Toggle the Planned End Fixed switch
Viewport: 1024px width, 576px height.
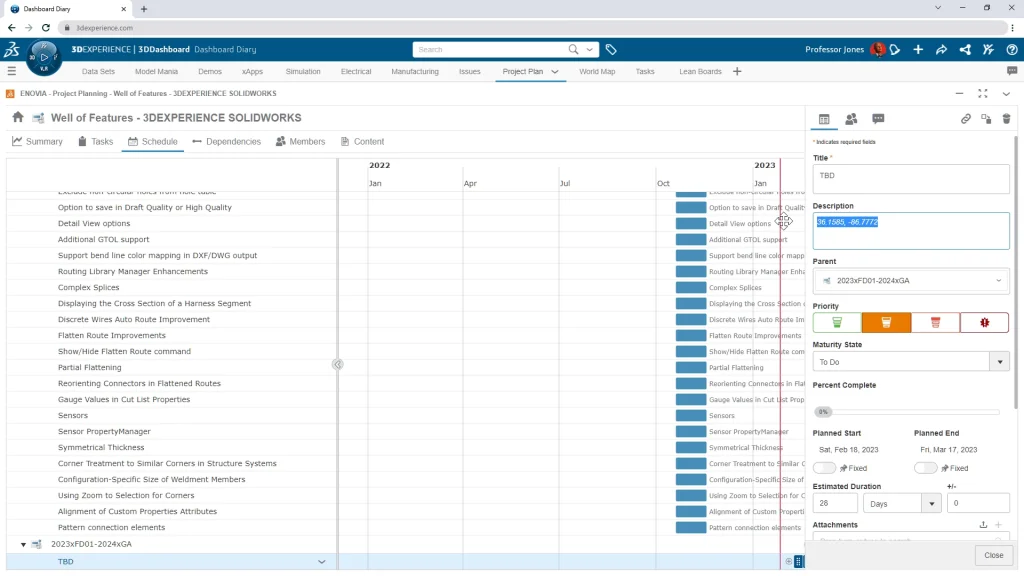pyautogui.click(x=926, y=468)
